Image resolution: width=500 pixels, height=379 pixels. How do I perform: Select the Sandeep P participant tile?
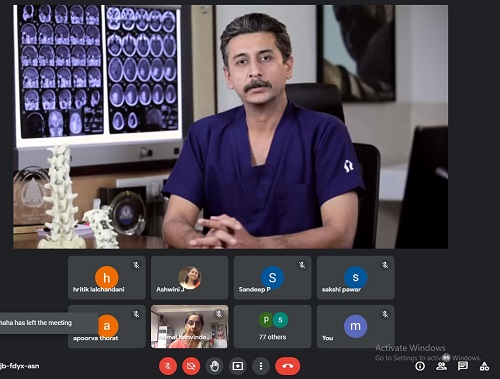click(x=272, y=278)
